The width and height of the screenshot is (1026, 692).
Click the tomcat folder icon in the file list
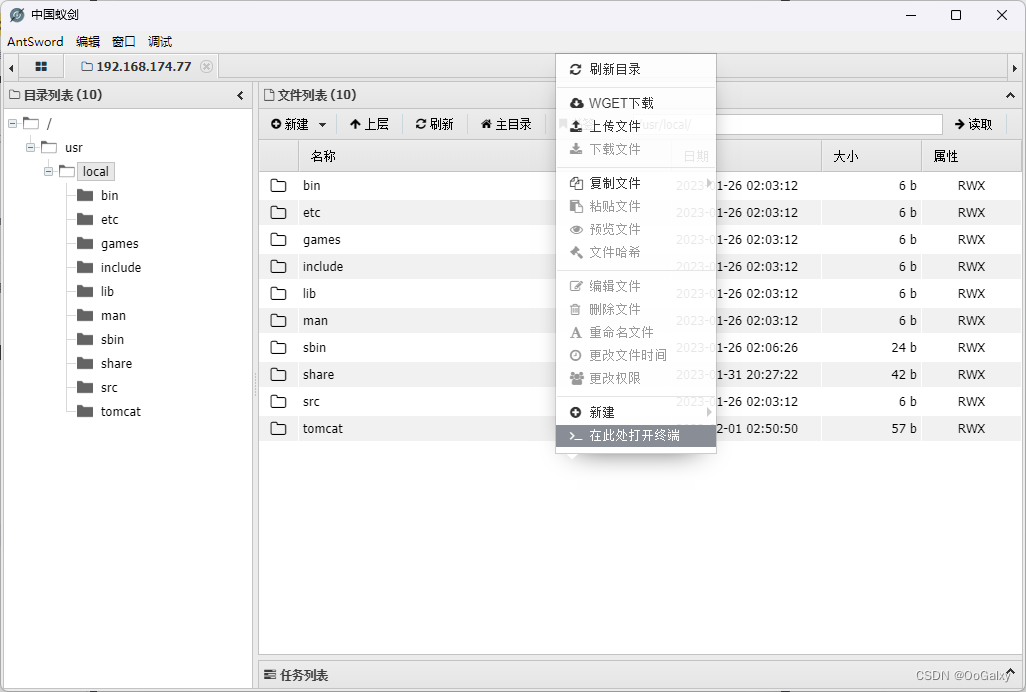[x=279, y=428]
